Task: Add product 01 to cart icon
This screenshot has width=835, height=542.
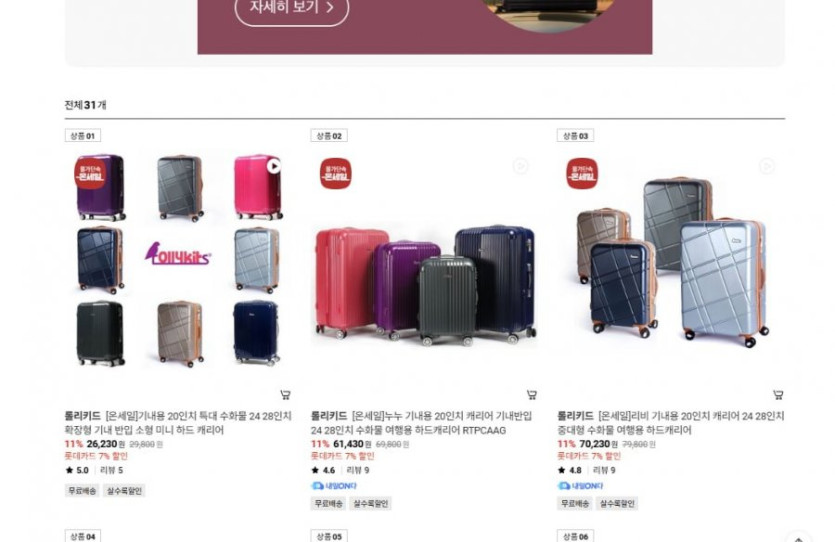Action: tap(285, 395)
